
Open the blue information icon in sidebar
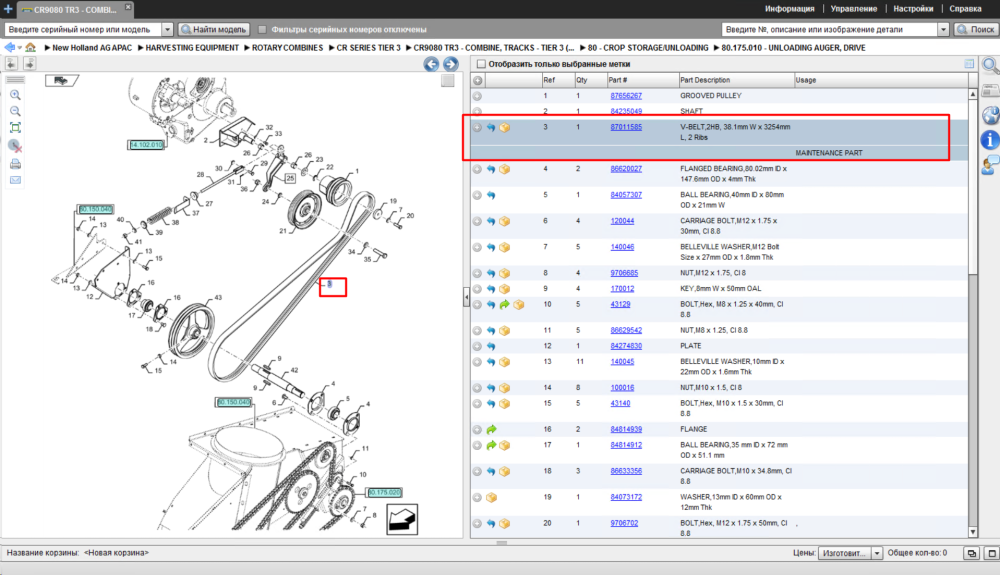pyautogui.click(x=990, y=139)
